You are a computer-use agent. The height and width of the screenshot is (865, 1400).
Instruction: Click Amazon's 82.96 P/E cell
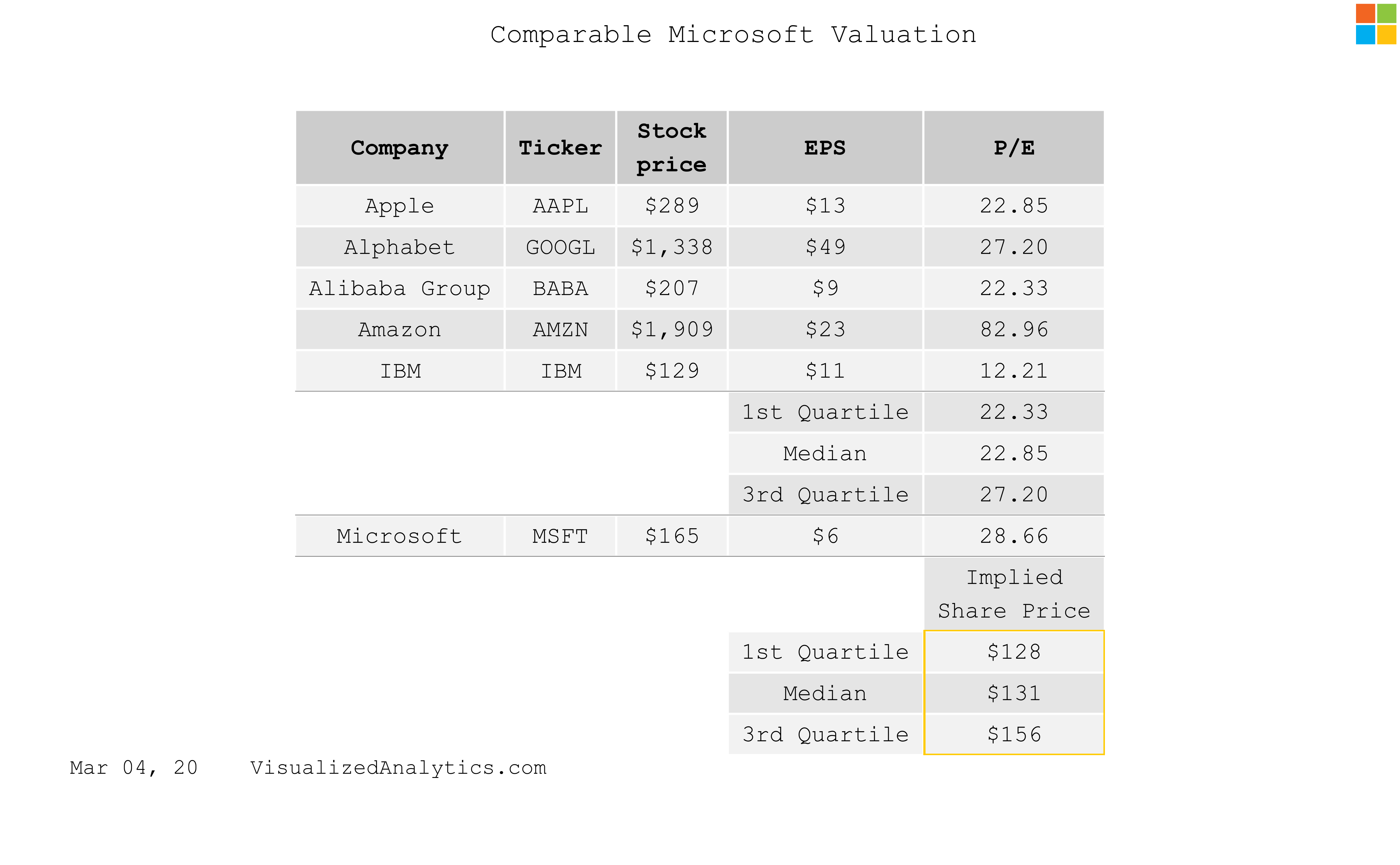1014,329
